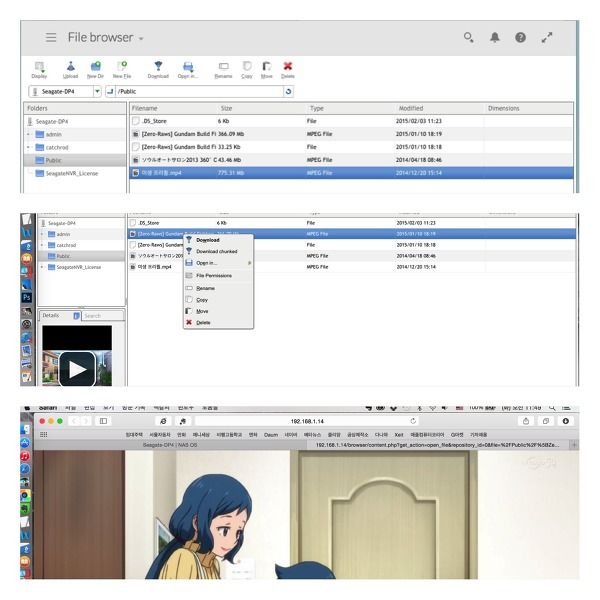Choose Rename in the context menu
Screen dimensions: 600x600
click(205, 288)
